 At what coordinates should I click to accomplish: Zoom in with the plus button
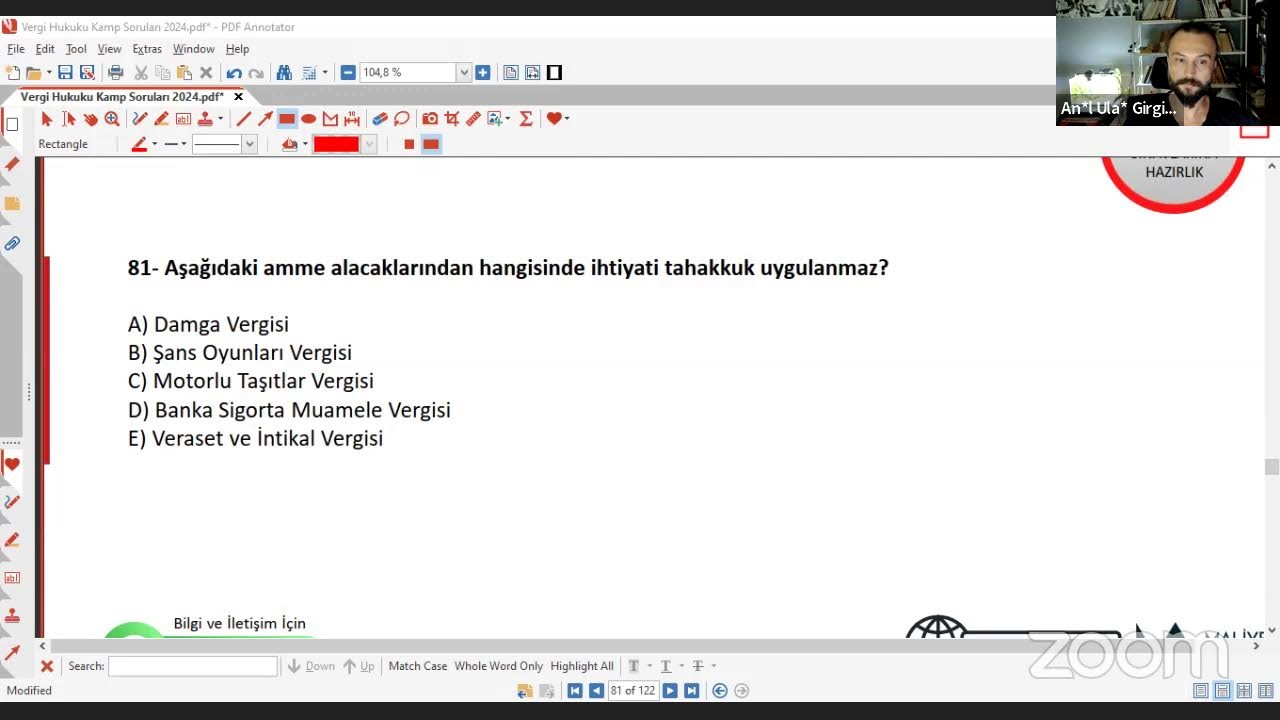tap(483, 72)
